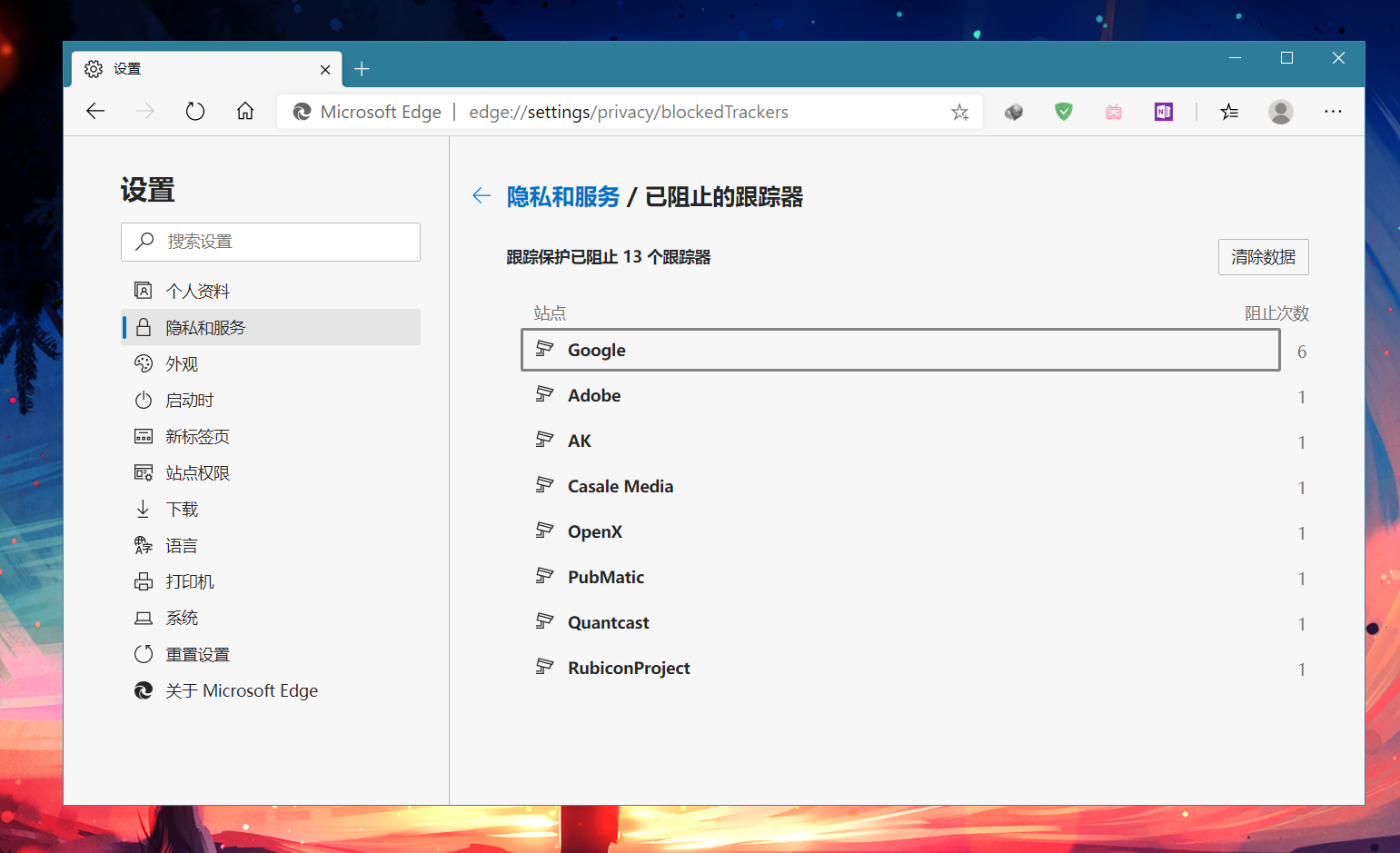
Task: Click the flag icon beside PubMatic
Action: [544, 576]
